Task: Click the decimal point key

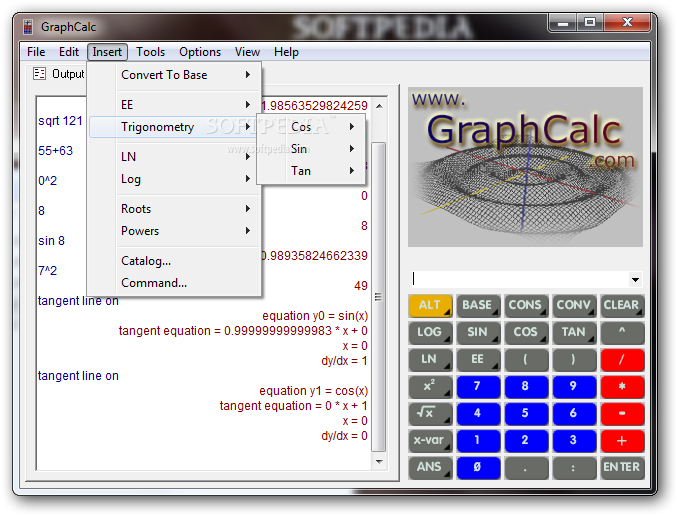Action: coord(526,468)
